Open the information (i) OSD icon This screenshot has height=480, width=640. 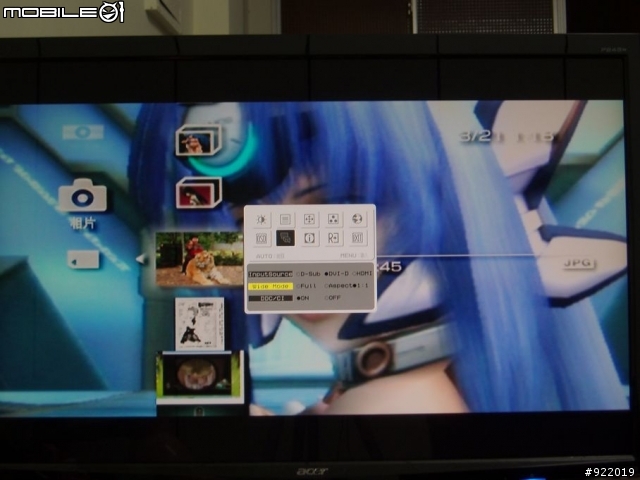(309, 238)
